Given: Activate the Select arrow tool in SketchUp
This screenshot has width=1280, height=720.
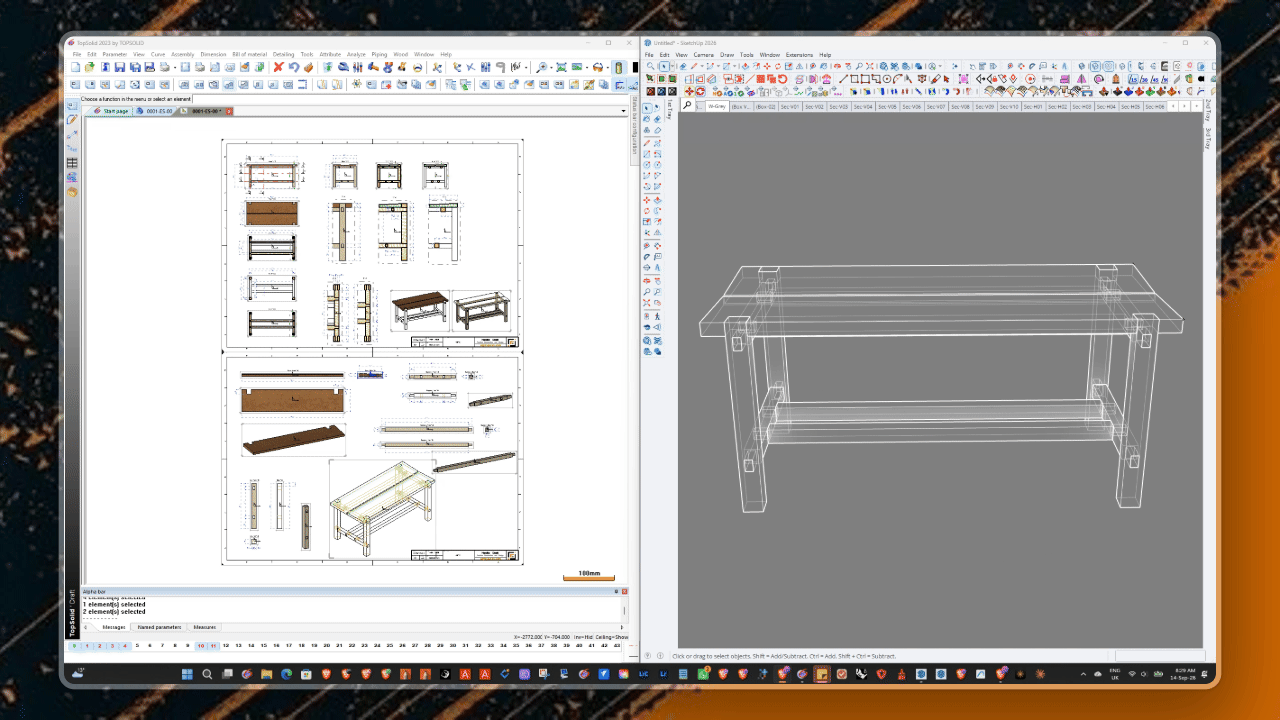Looking at the screenshot, I should click(663, 66).
